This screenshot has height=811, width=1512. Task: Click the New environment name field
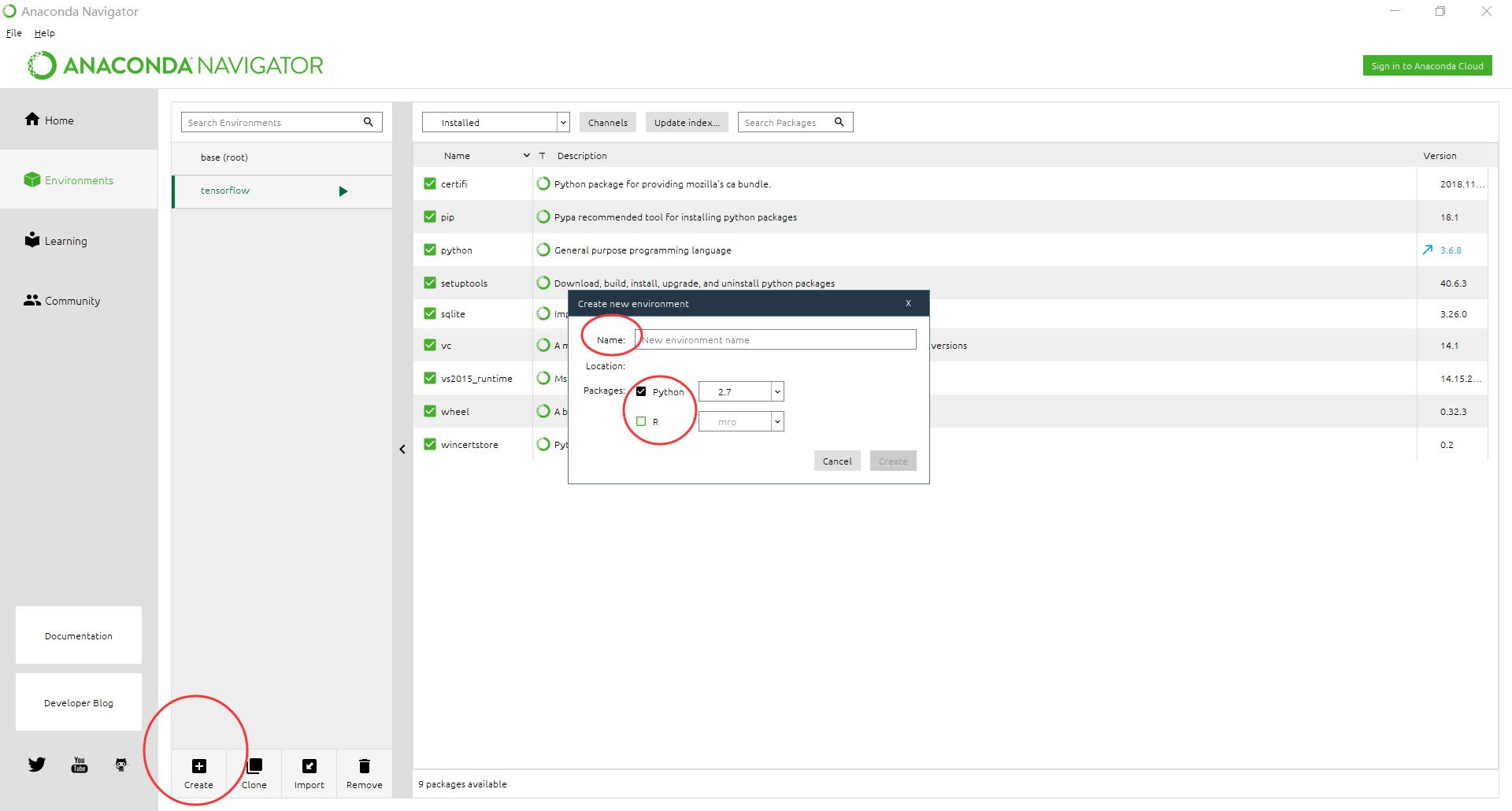[776, 339]
